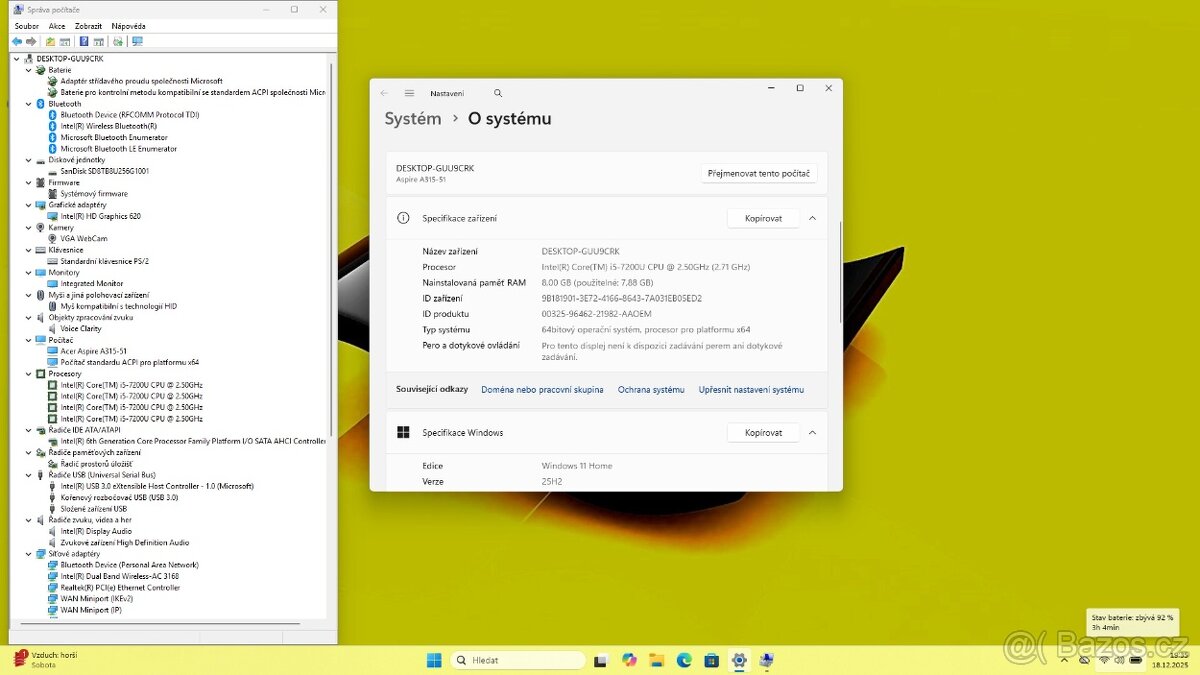Click Kopírovat under Specifikace Windows
Screen dimensions: 1200x675
pyautogui.click(x=763, y=432)
